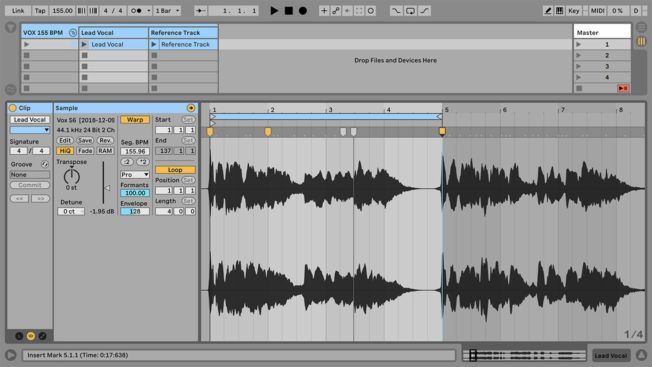Image resolution: width=652 pixels, height=367 pixels.
Task: Open the Groove hot-swap icon
Action: coord(44,164)
